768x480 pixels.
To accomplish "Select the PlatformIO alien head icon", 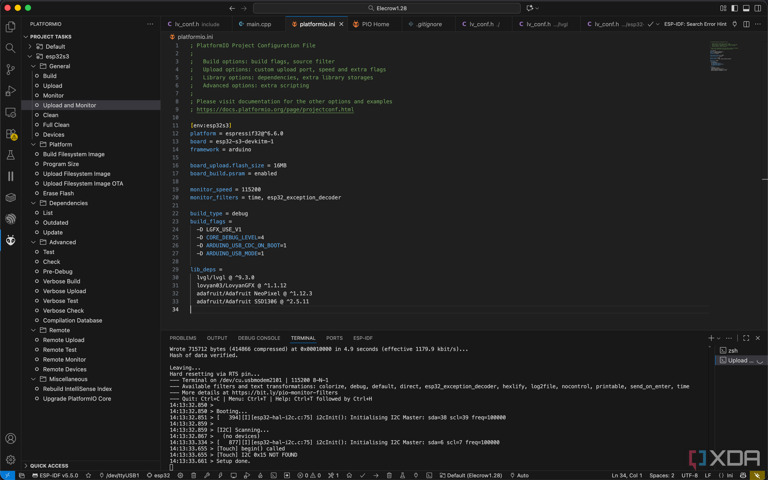I will coord(10,240).
